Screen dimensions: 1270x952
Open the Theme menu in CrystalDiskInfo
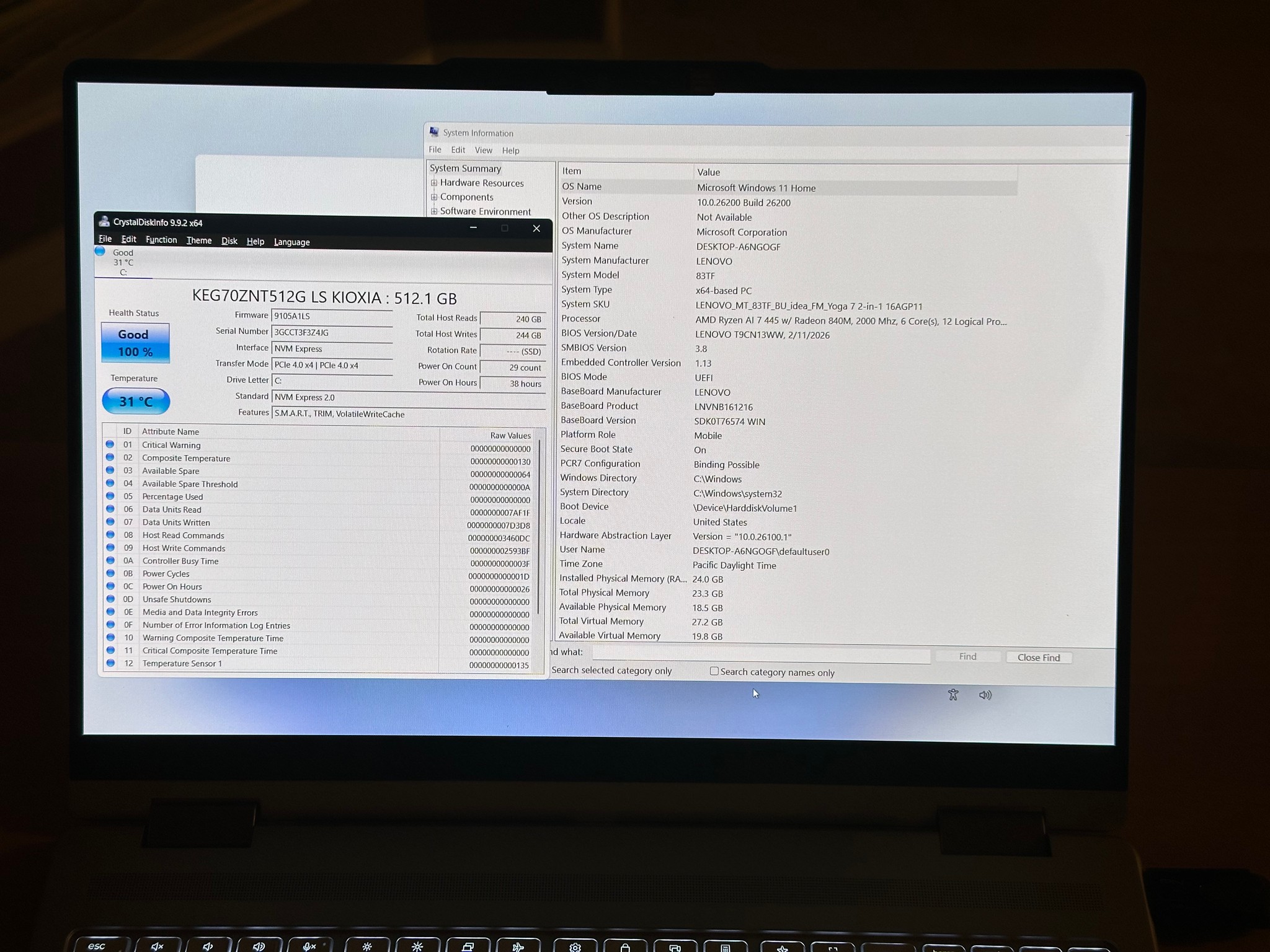coord(199,240)
